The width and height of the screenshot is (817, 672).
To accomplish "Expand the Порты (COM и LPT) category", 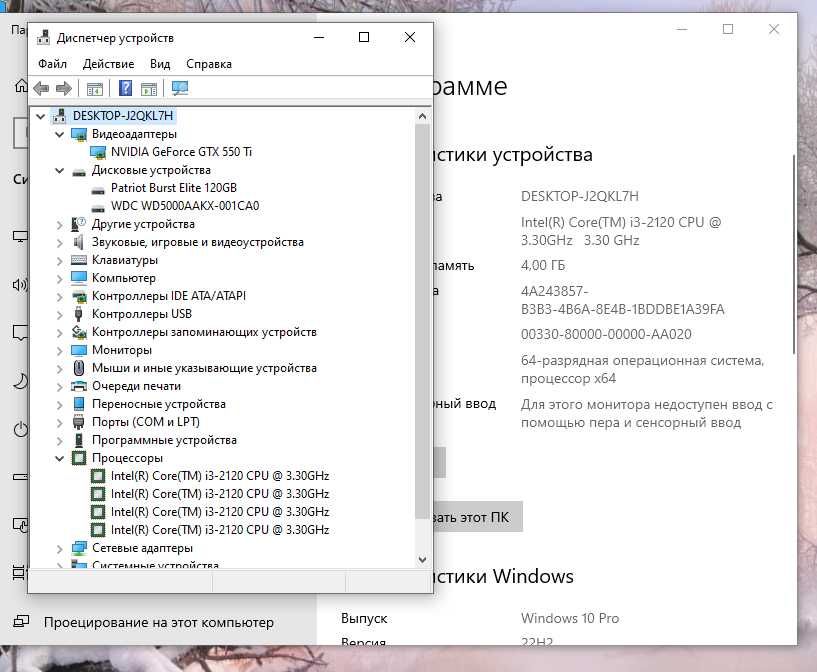I will click(59, 422).
